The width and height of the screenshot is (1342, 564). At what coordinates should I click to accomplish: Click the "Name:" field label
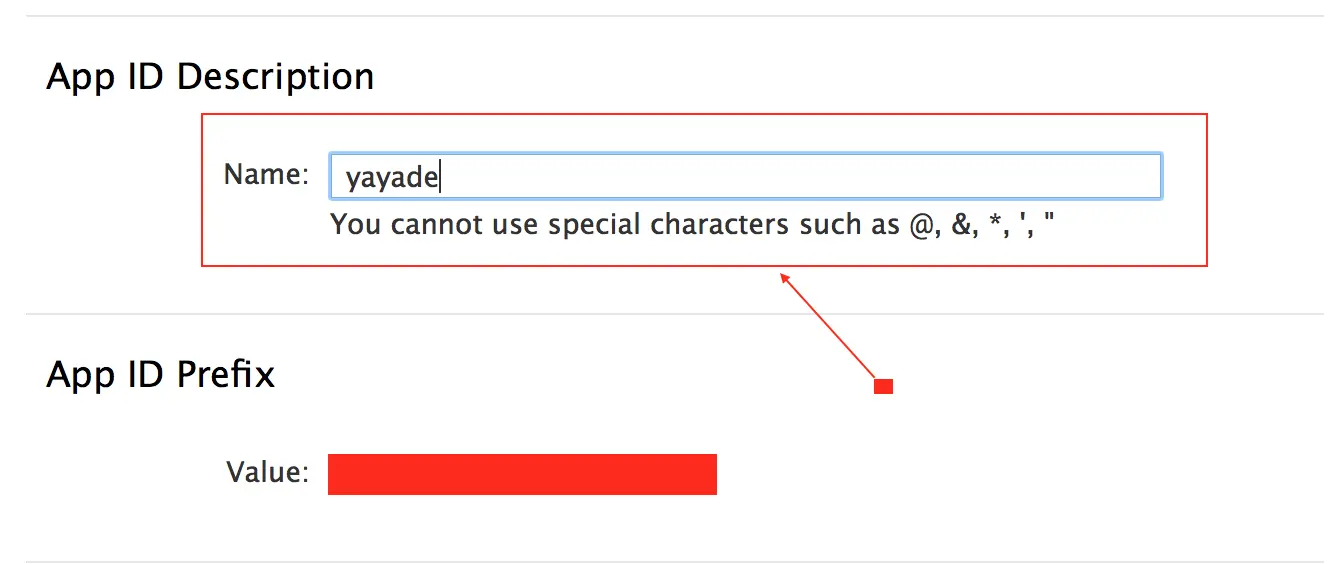point(267,175)
